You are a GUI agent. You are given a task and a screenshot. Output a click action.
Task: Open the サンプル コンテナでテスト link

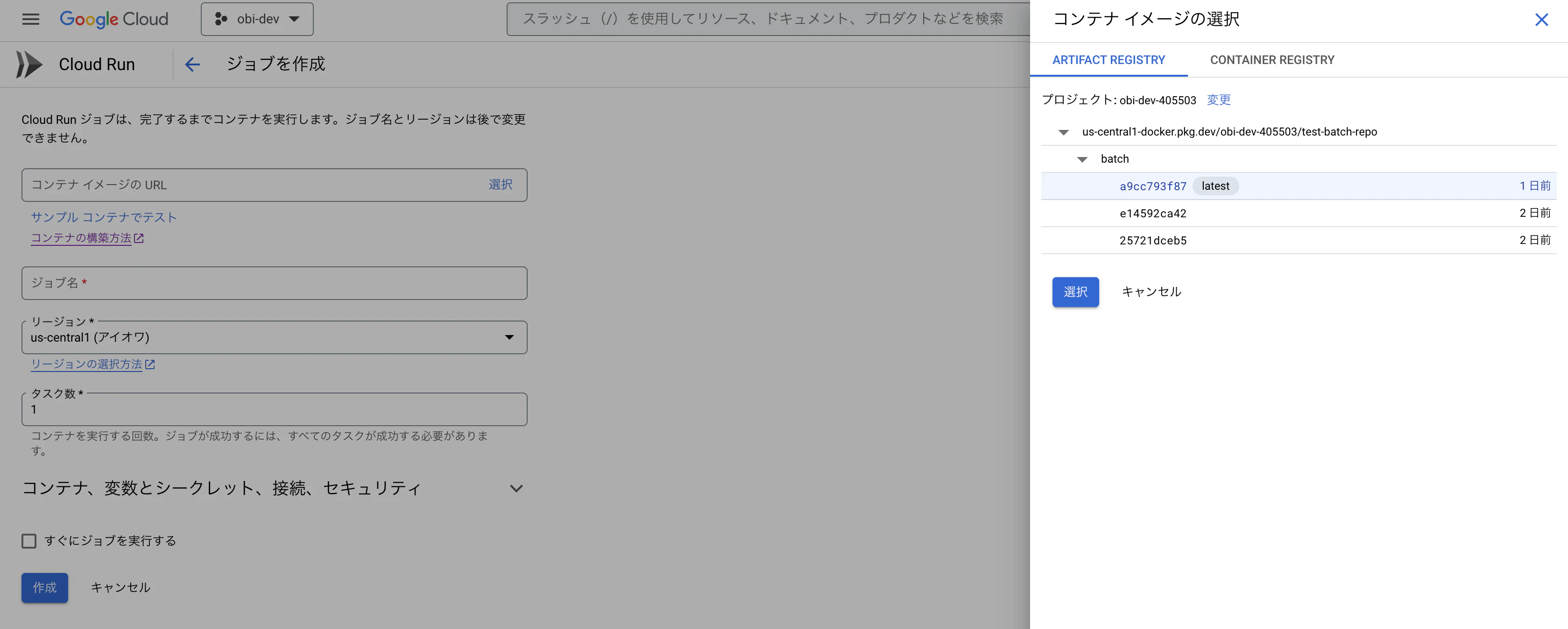click(x=104, y=217)
